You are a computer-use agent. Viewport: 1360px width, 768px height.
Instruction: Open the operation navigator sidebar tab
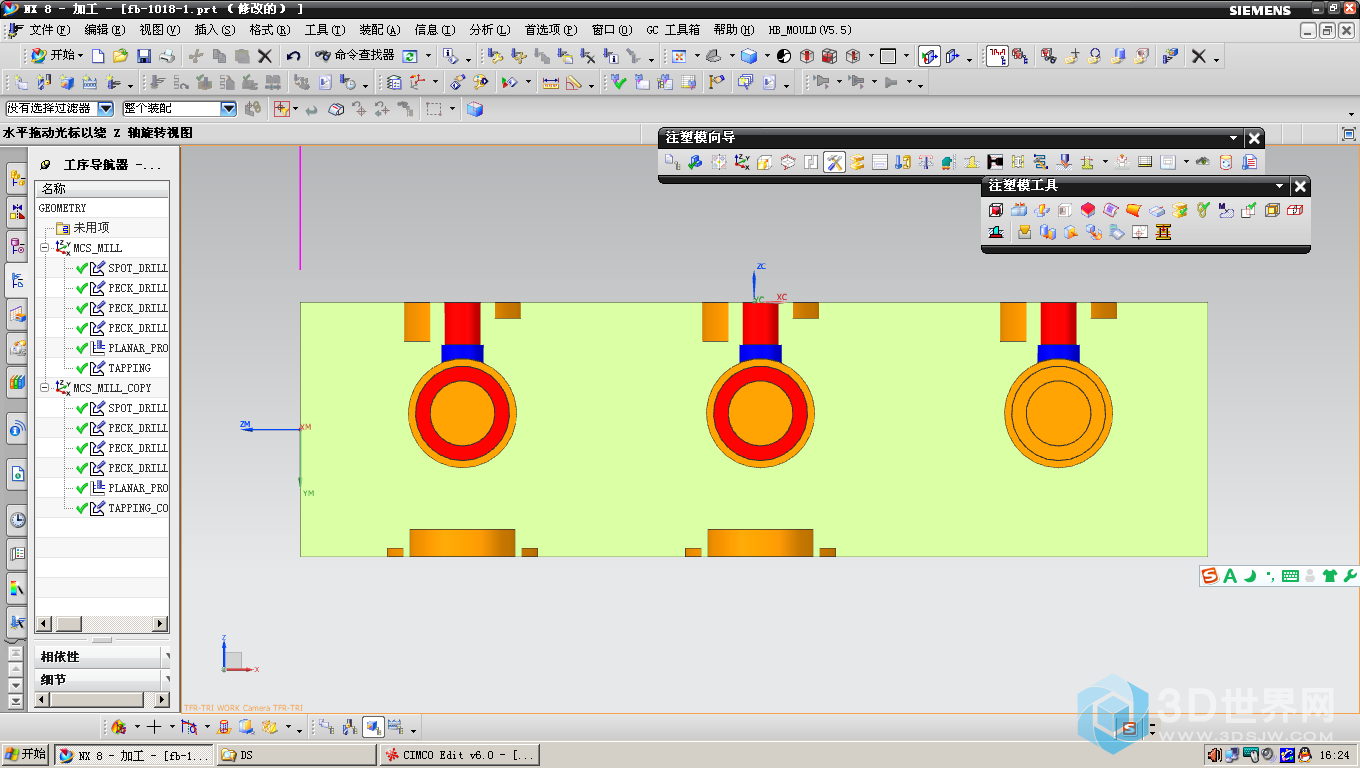[16, 281]
